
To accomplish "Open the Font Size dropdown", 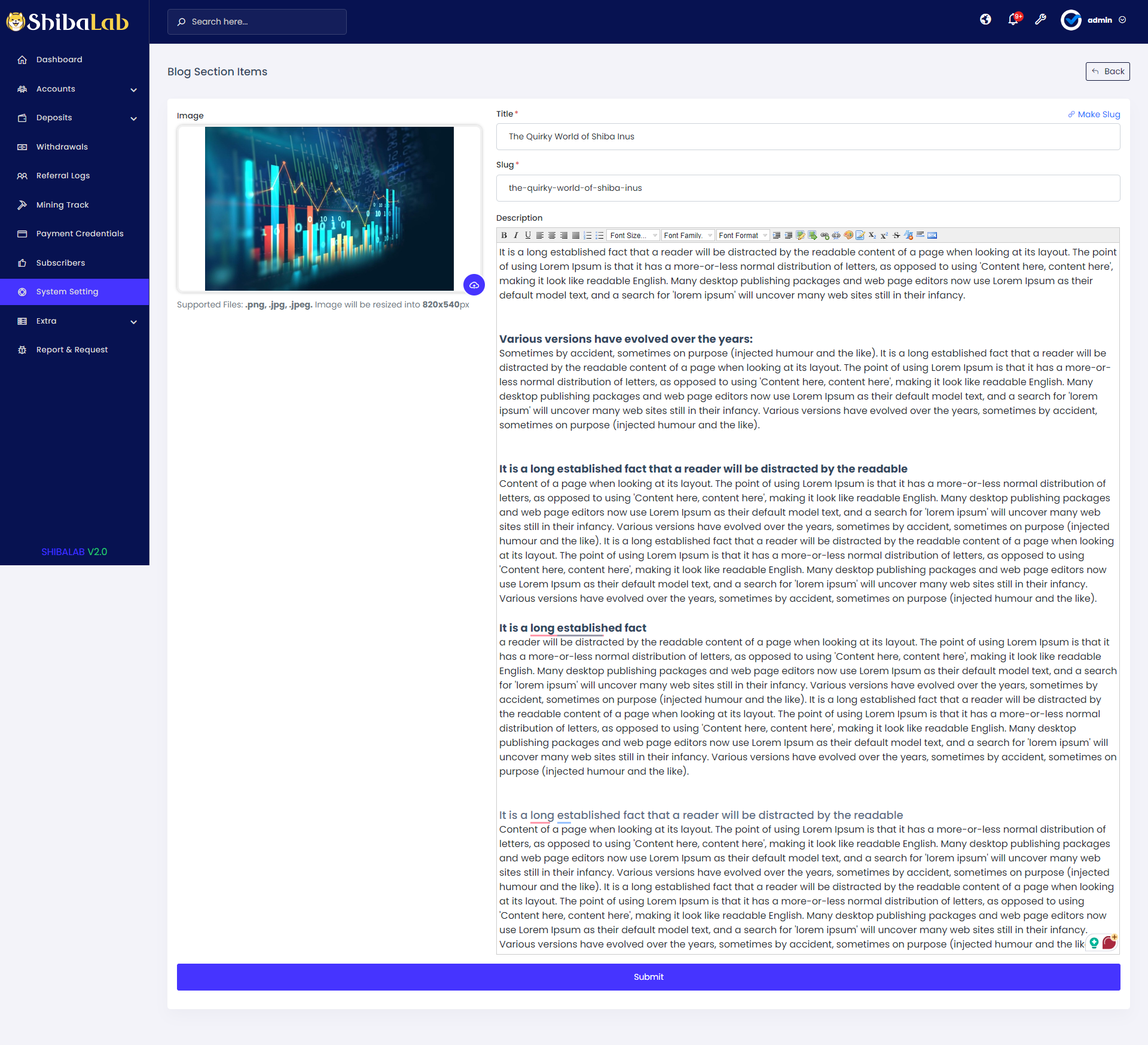I will point(632,235).
